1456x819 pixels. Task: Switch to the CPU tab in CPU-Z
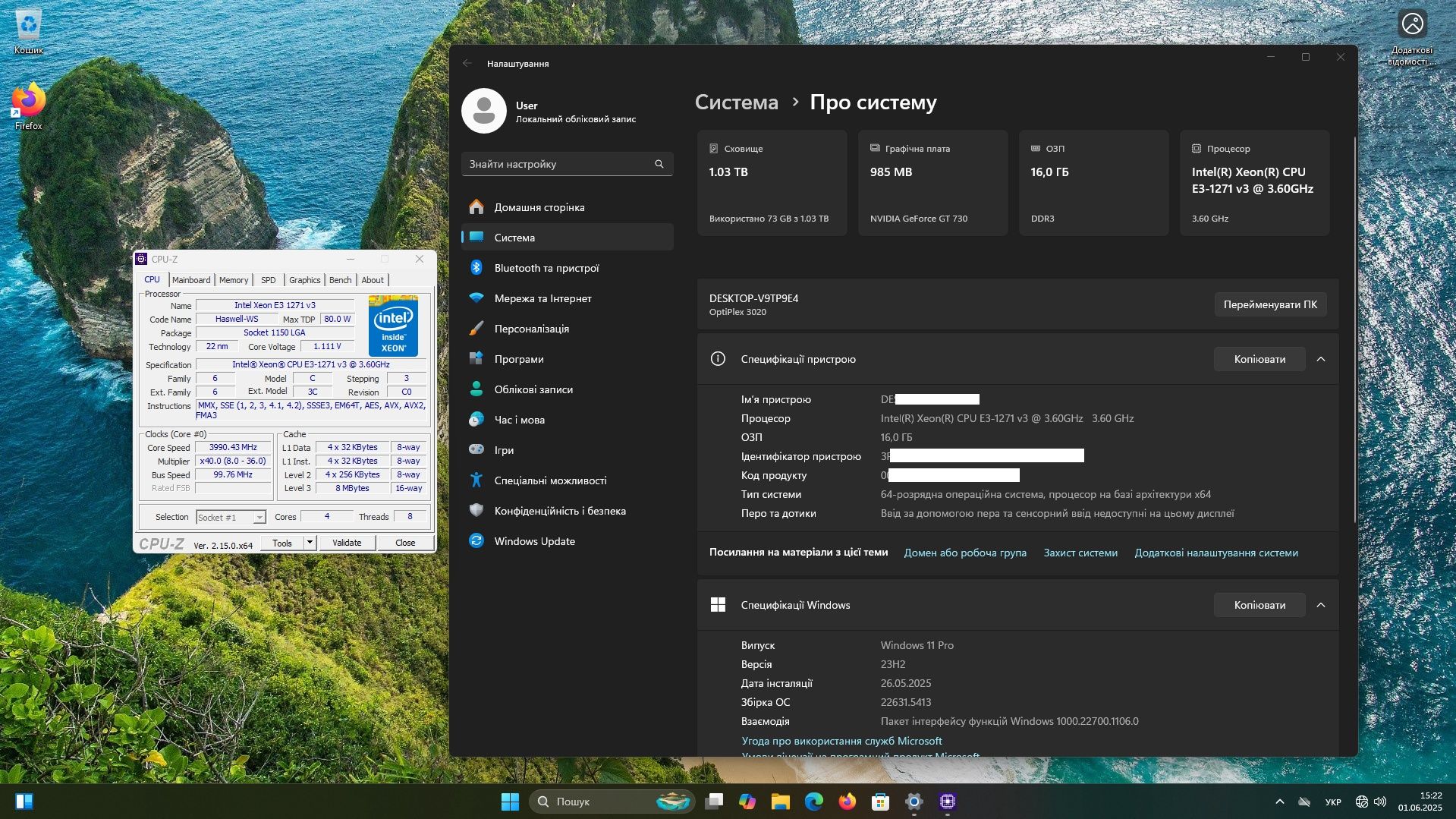tap(153, 279)
